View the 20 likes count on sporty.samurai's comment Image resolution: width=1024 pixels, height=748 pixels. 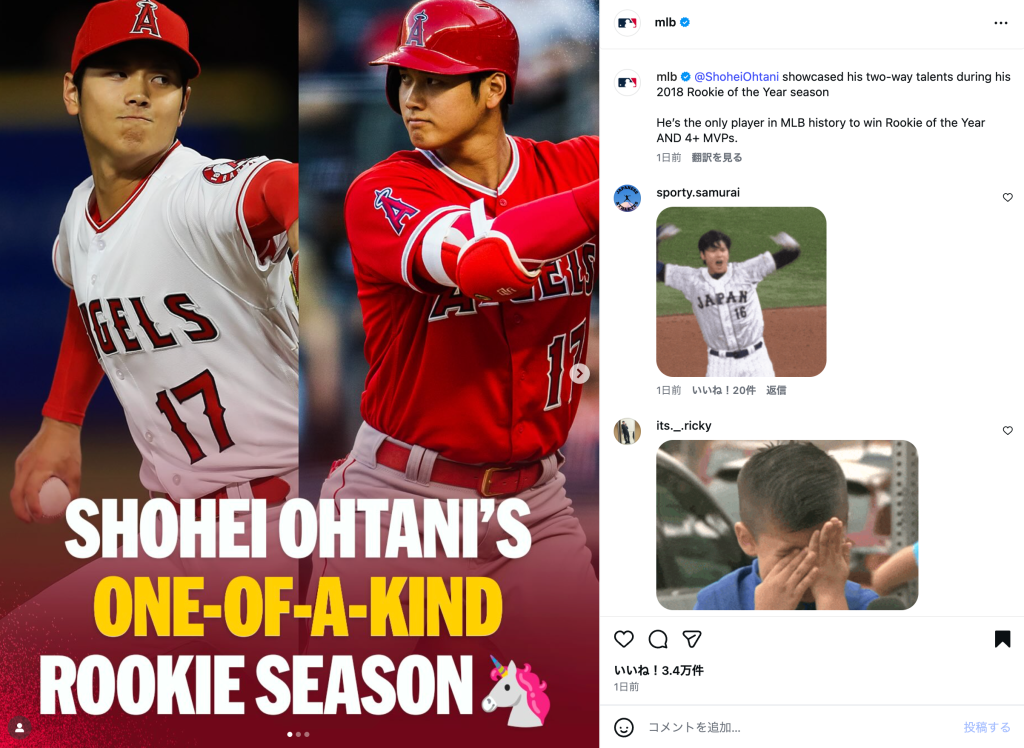click(x=724, y=390)
